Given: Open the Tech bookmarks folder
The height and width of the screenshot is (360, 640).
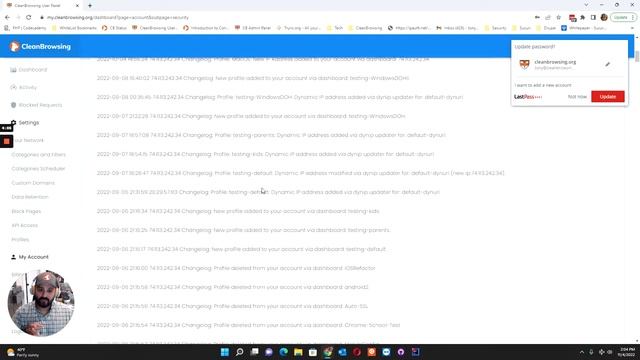Looking at the screenshot, I should click(335, 28).
